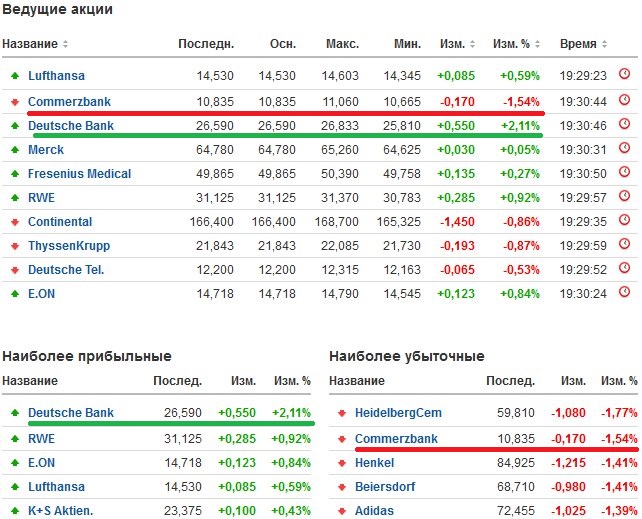Image resolution: width=642 pixels, height=519 pixels.
Task: Click the clock icon in the Merck row
Action: pyautogui.click(x=625, y=149)
